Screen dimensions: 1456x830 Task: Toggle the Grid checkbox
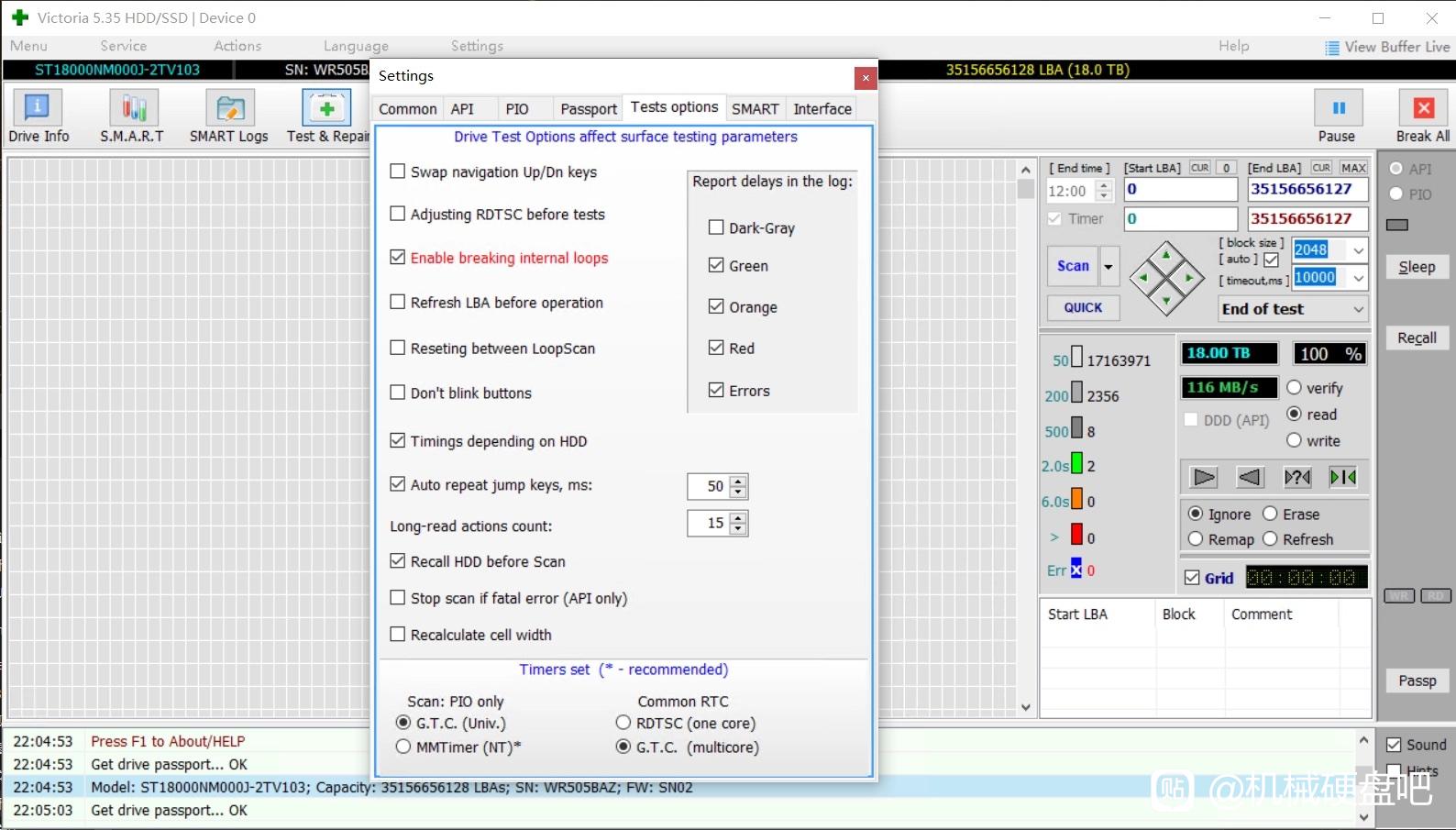1192,578
